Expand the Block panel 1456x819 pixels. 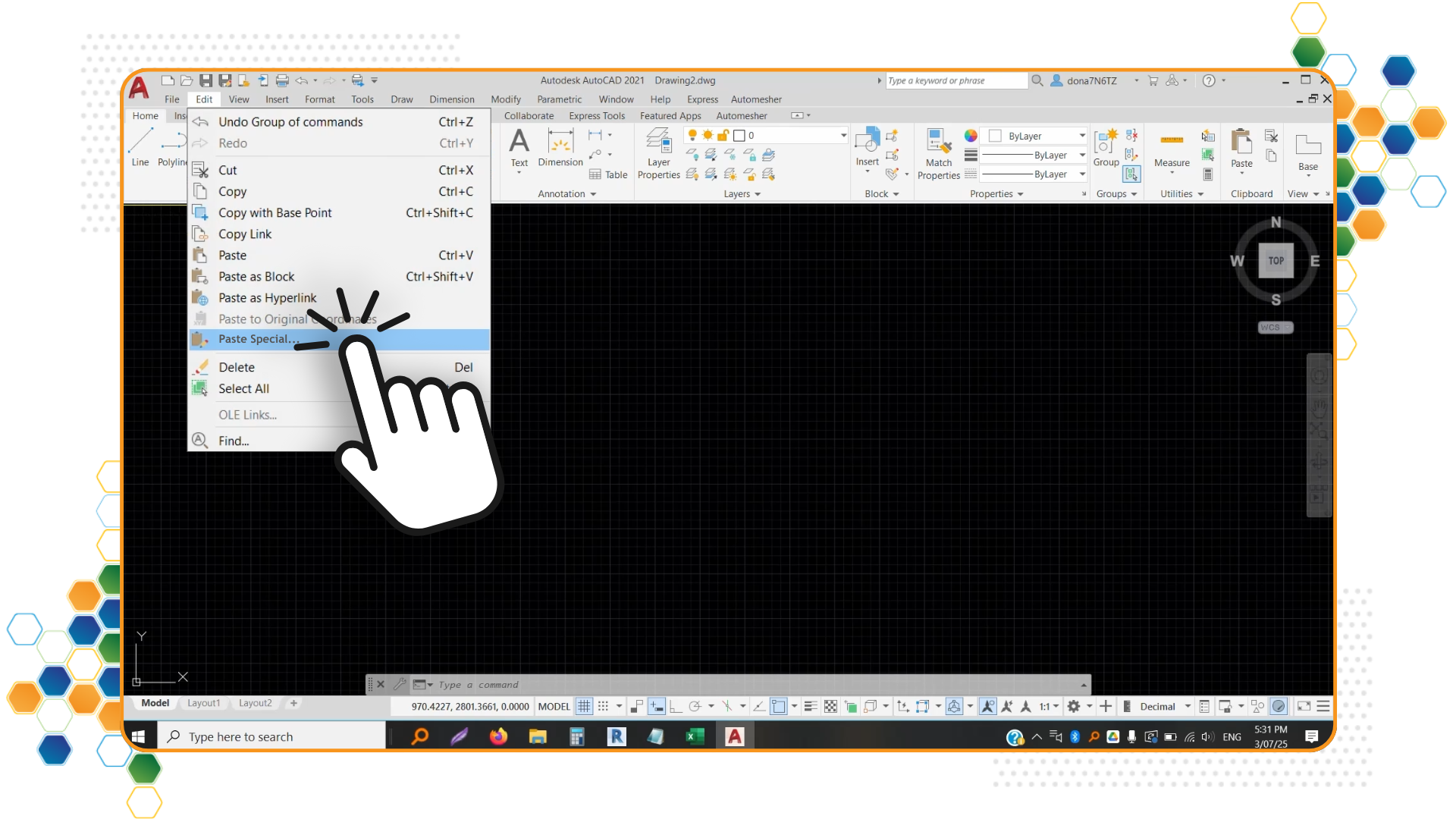(x=881, y=194)
